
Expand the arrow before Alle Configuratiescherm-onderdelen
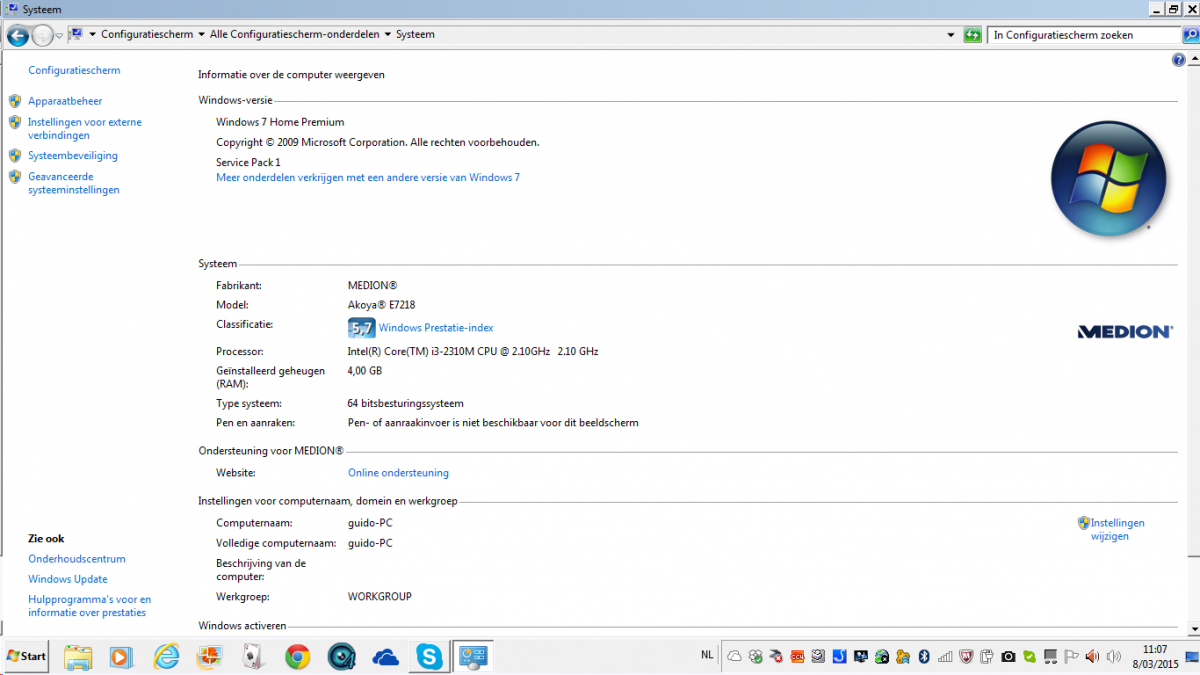coord(201,34)
